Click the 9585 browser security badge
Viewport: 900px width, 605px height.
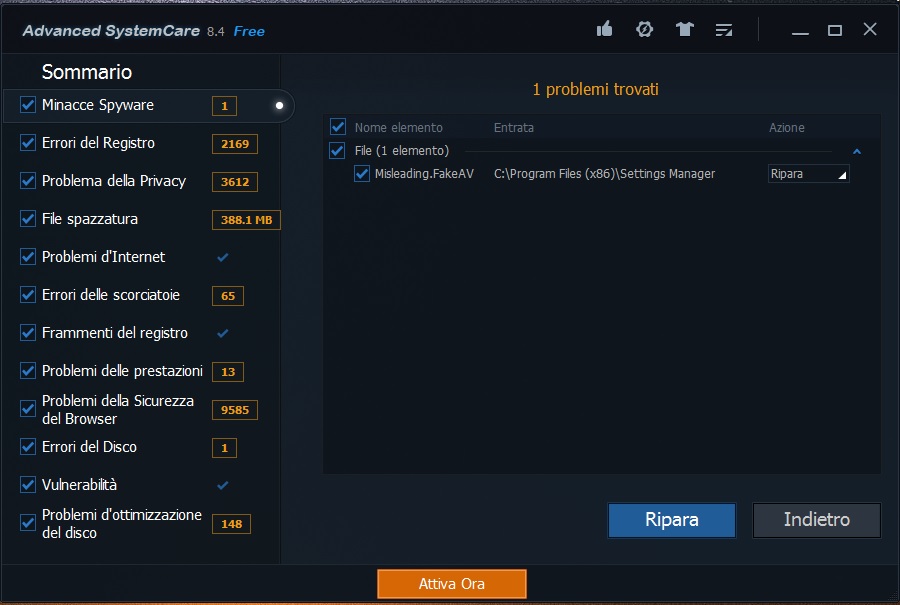pyautogui.click(x=235, y=410)
